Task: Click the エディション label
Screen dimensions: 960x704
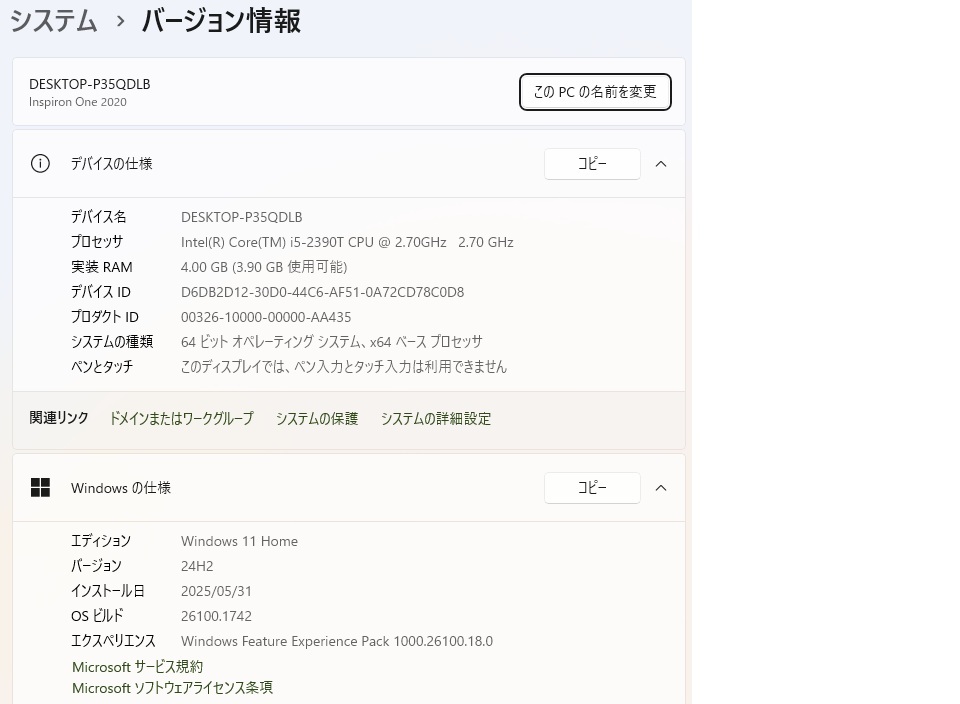Action: coord(101,541)
